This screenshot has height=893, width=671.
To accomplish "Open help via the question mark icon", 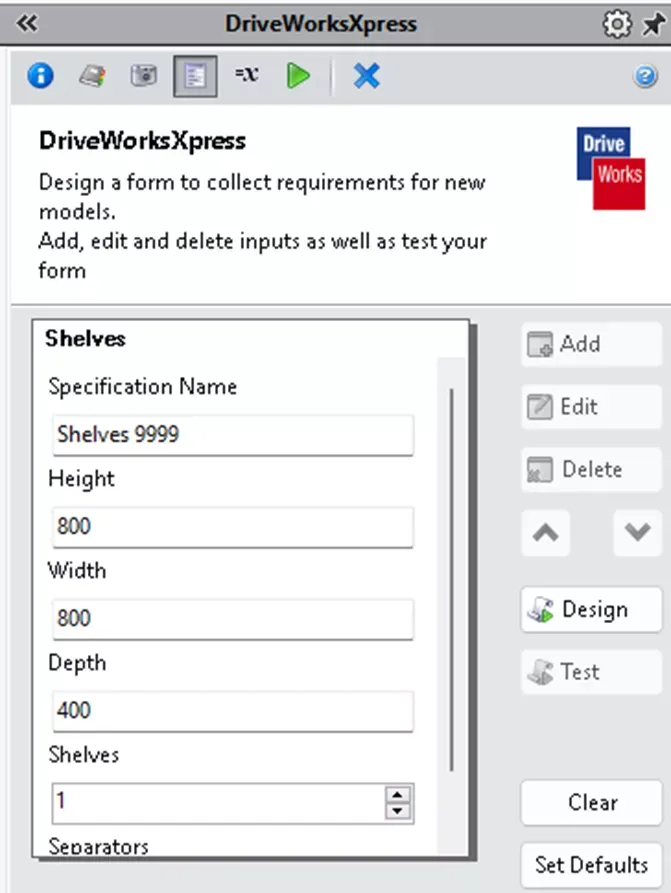I will point(645,76).
